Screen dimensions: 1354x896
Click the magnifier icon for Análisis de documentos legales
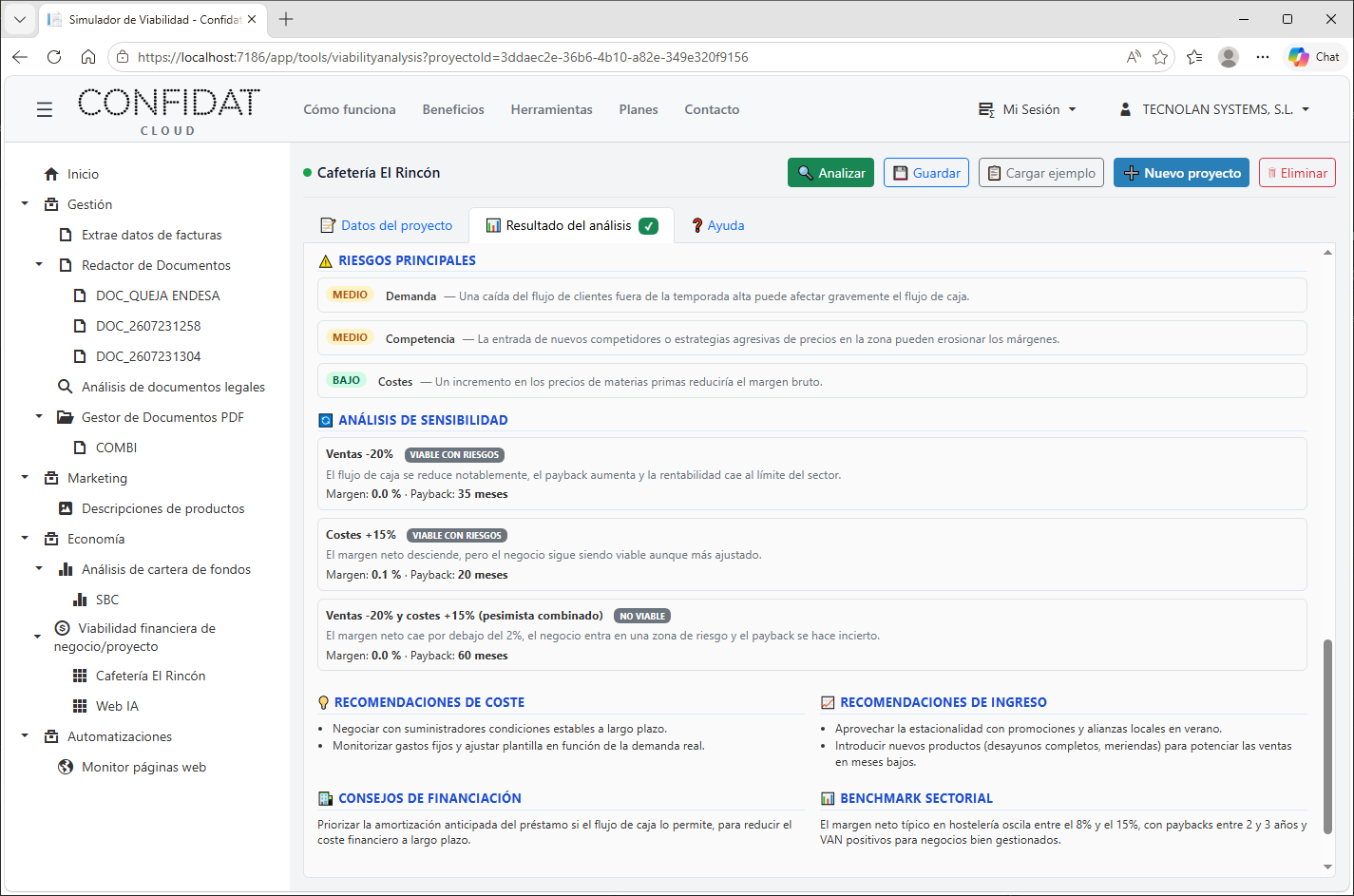point(66,387)
